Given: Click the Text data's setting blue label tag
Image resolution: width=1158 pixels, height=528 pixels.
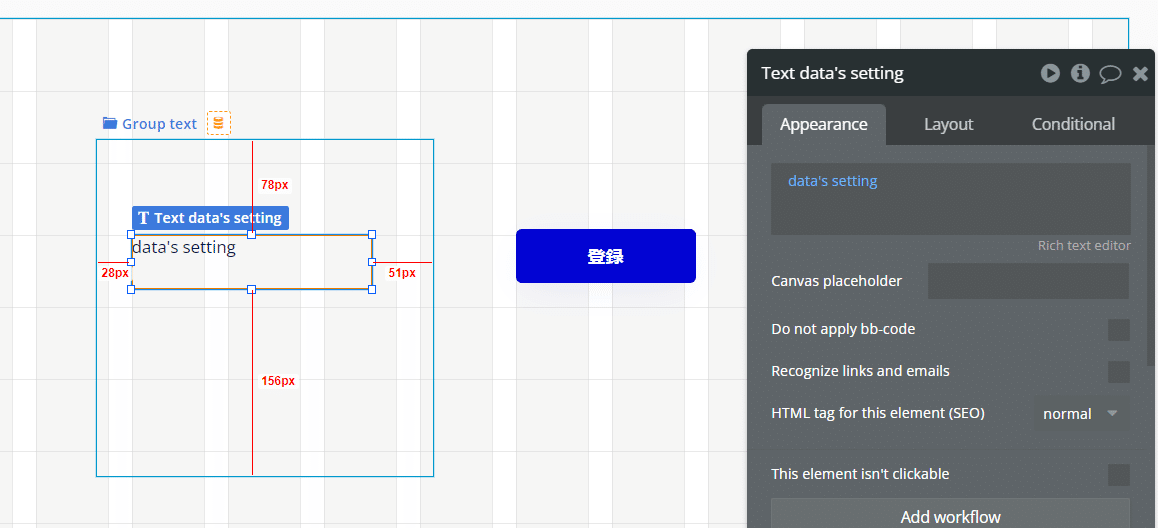Looking at the screenshot, I should (x=210, y=218).
